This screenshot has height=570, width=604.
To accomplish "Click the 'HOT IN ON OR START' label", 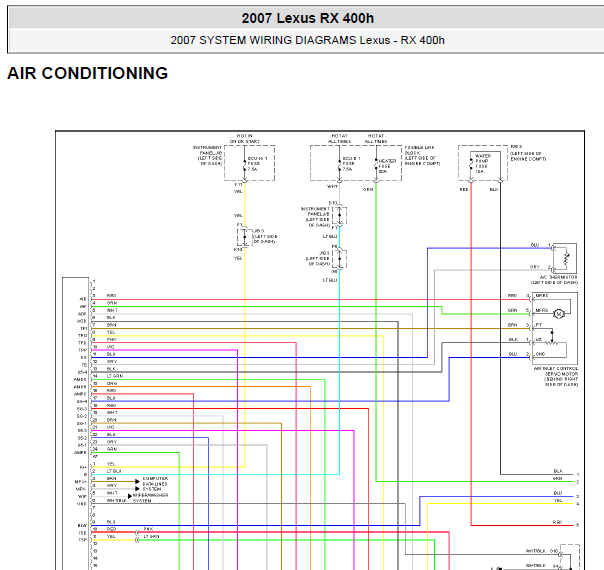I will 244,137.
